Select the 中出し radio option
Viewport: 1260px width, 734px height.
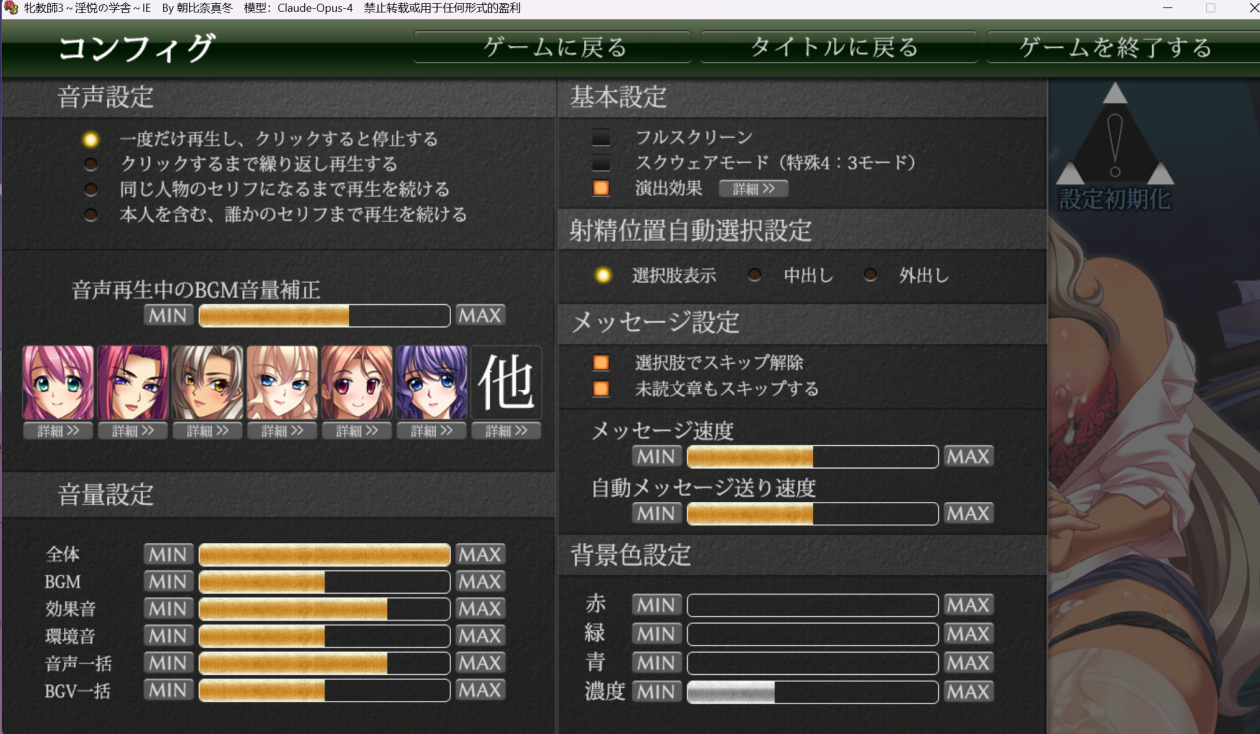tap(755, 275)
